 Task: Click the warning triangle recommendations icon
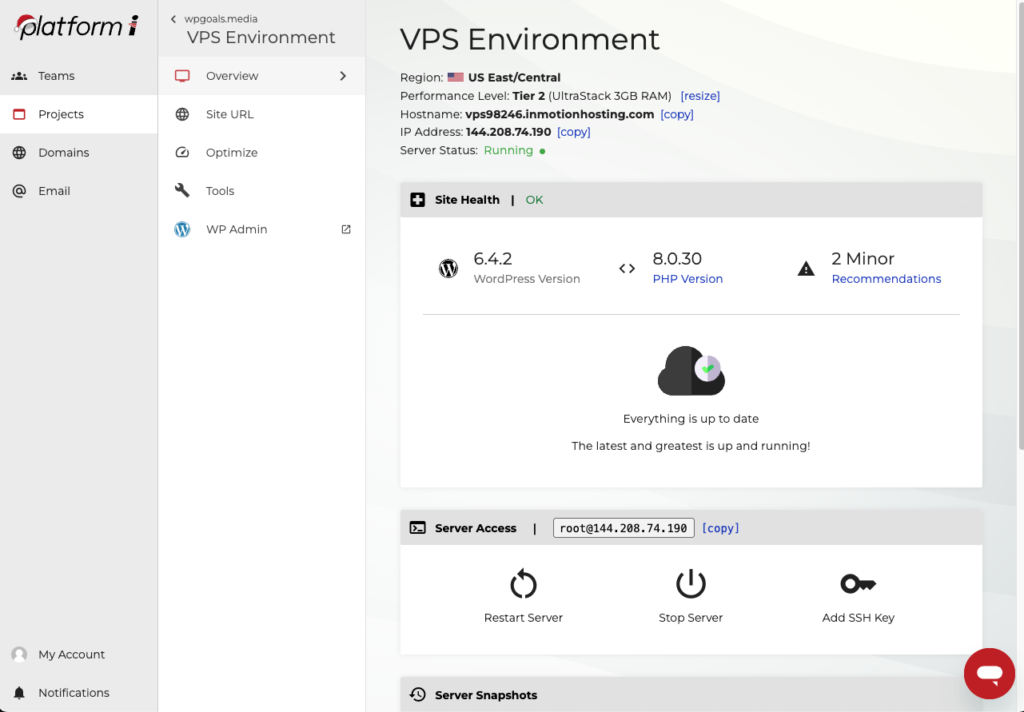coord(806,269)
